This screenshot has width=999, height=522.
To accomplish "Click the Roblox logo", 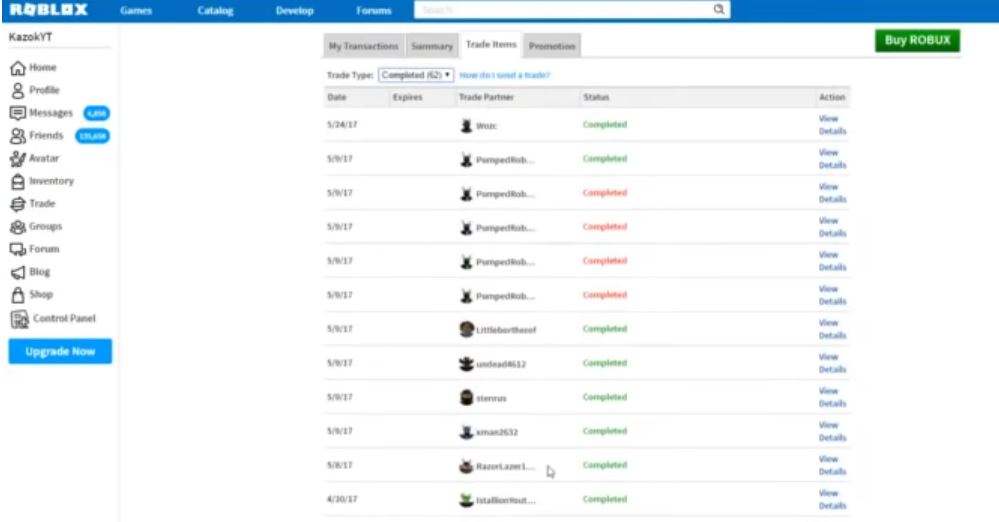I will pyautogui.click(x=48, y=10).
